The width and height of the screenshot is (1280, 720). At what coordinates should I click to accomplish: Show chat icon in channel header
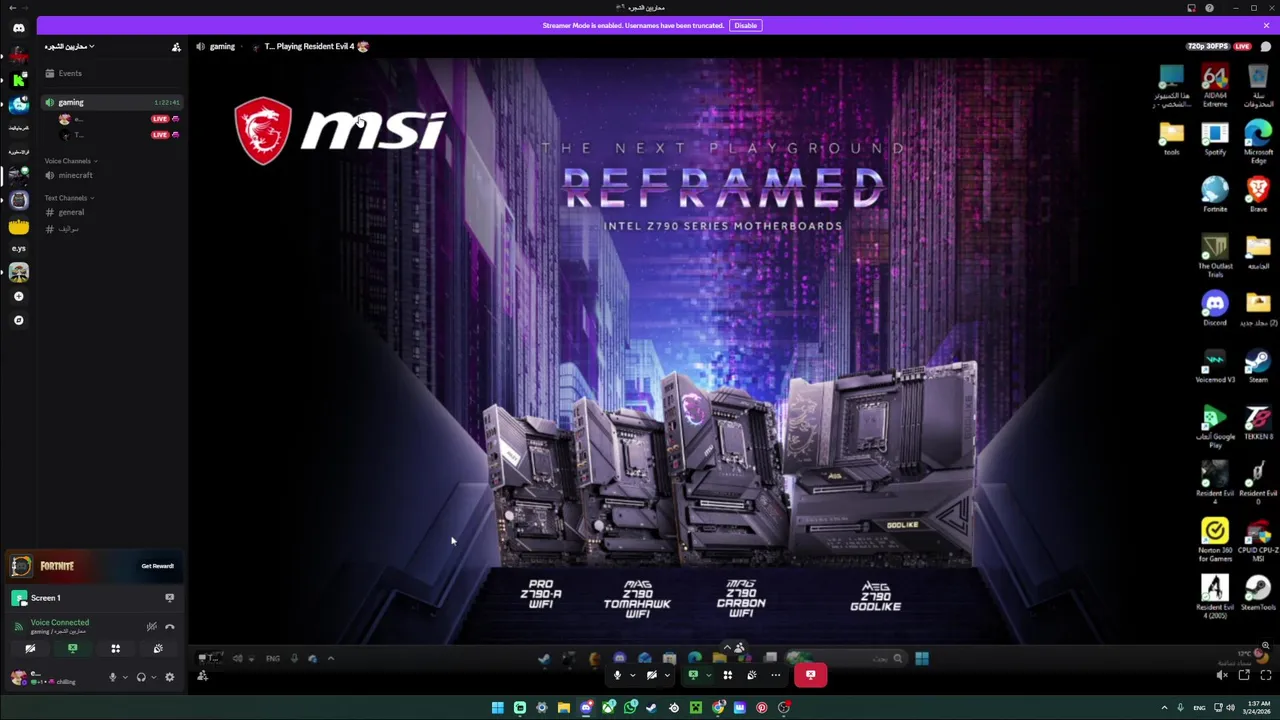(1266, 46)
